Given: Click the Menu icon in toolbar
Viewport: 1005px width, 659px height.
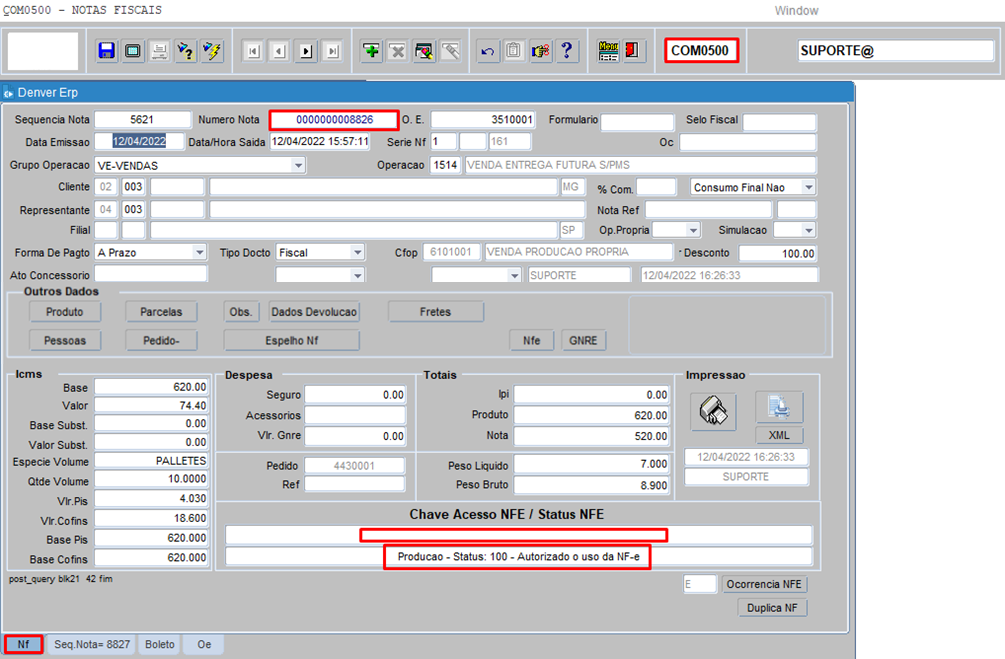Looking at the screenshot, I should point(608,51).
